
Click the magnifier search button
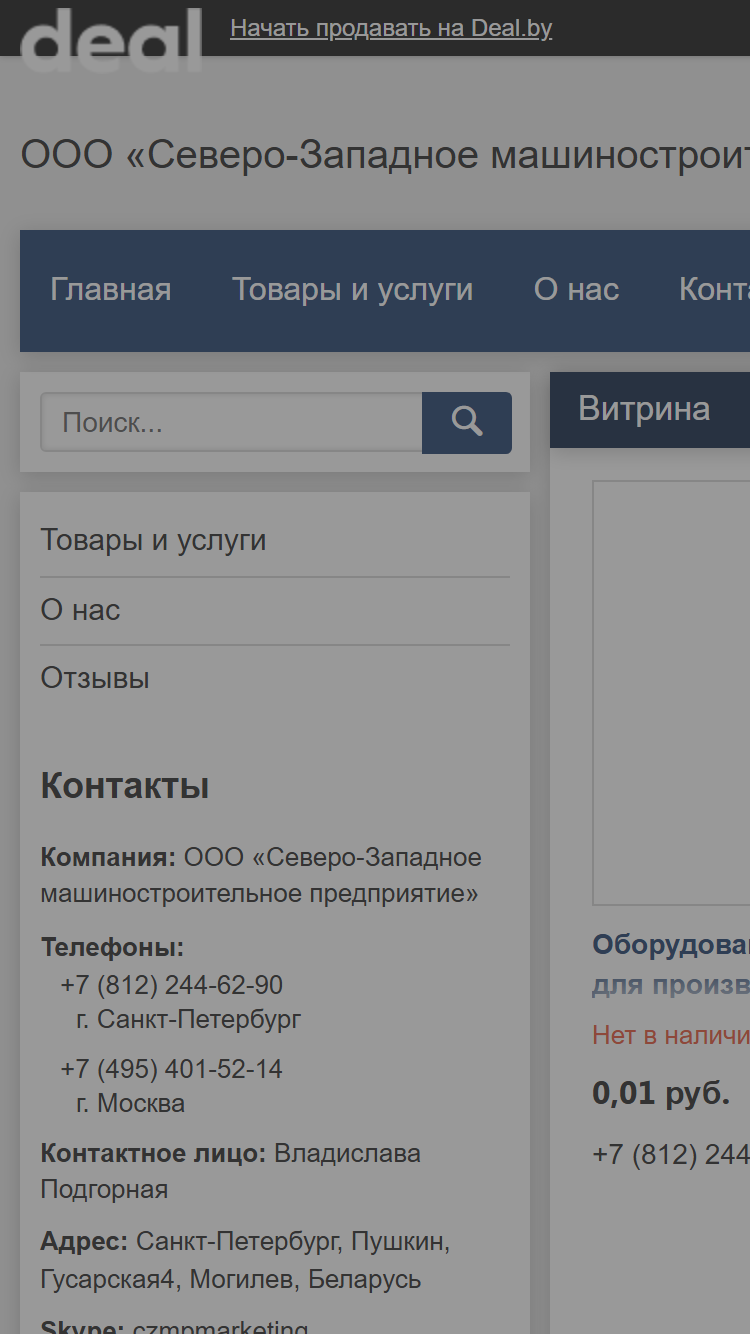[x=467, y=422]
